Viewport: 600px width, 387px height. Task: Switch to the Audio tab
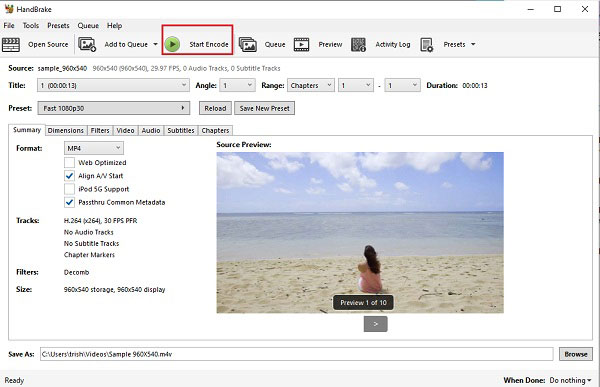tap(151, 131)
